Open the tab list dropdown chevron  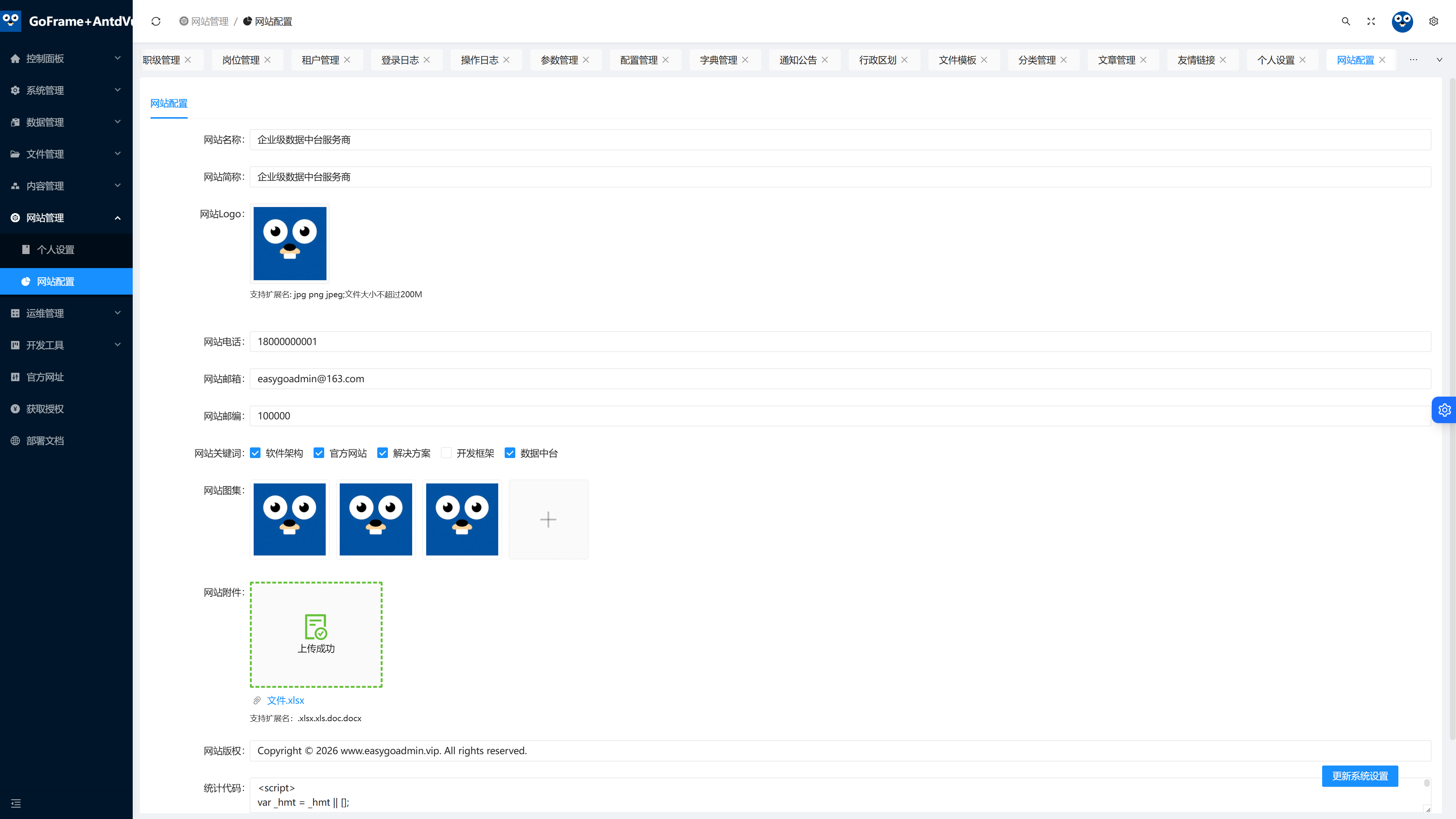[x=1439, y=60]
